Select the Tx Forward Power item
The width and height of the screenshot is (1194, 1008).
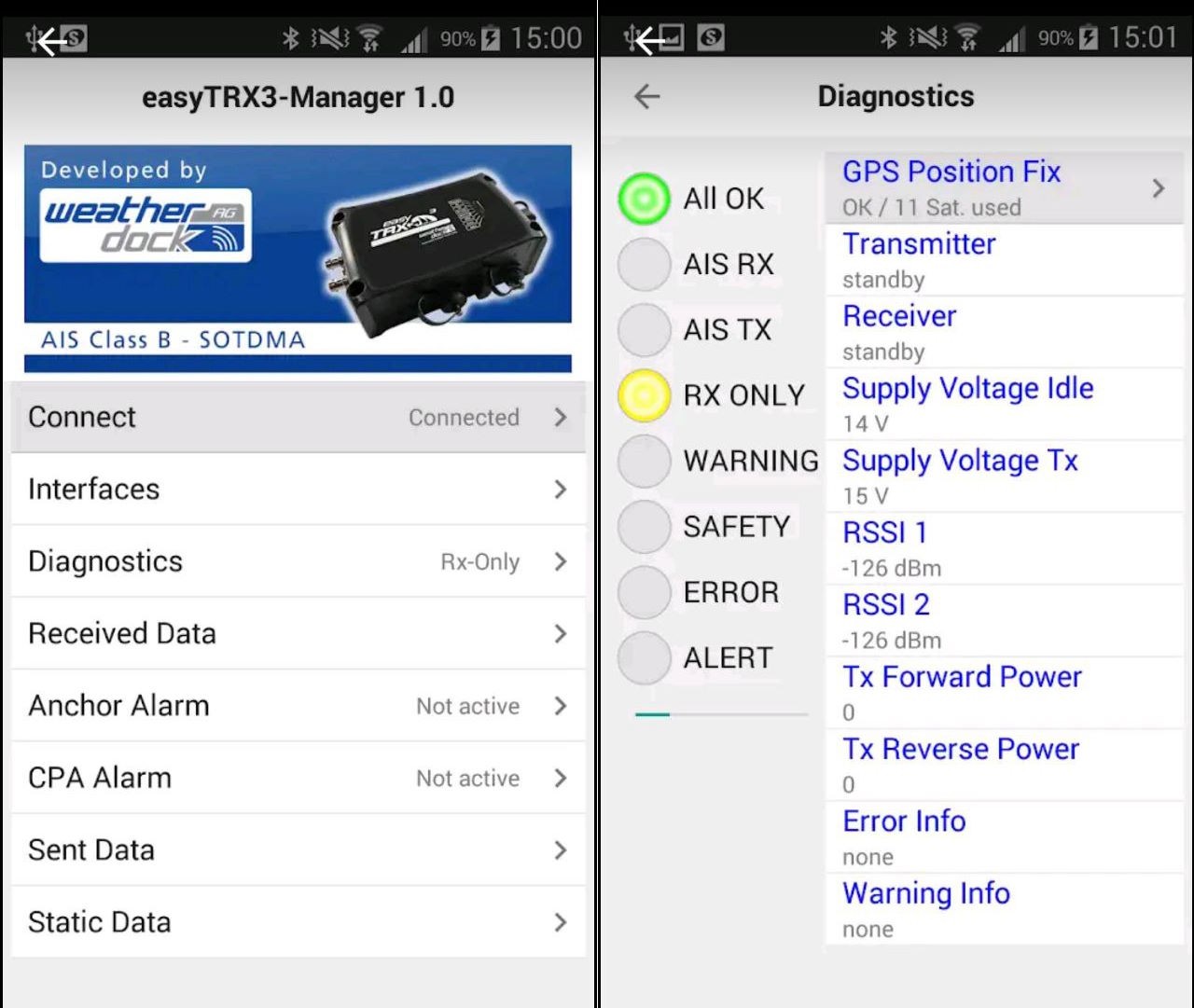[x=1005, y=694]
